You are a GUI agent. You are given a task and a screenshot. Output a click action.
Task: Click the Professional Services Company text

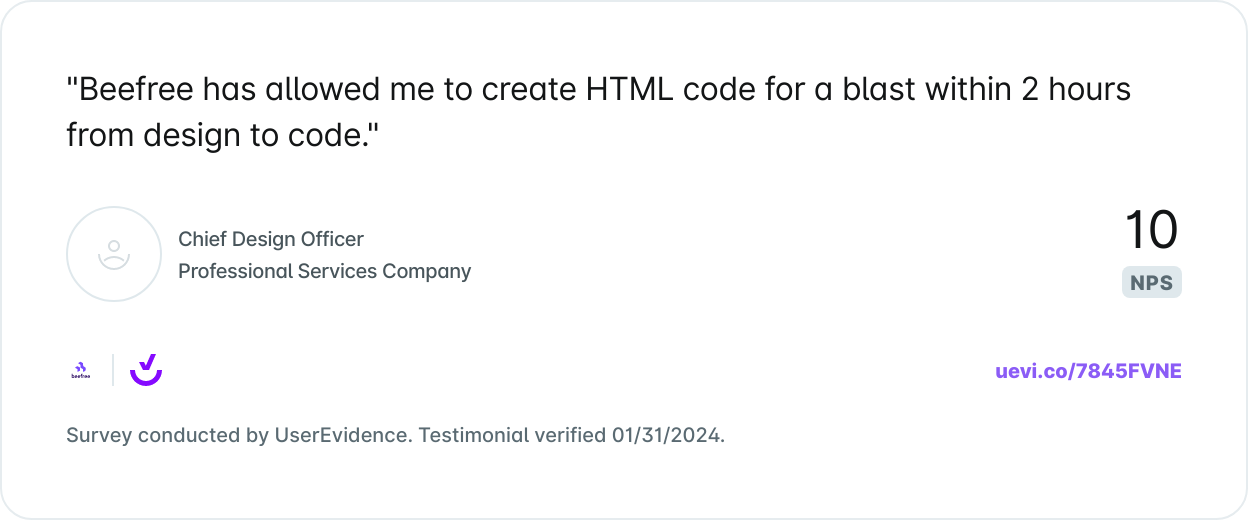point(324,271)
